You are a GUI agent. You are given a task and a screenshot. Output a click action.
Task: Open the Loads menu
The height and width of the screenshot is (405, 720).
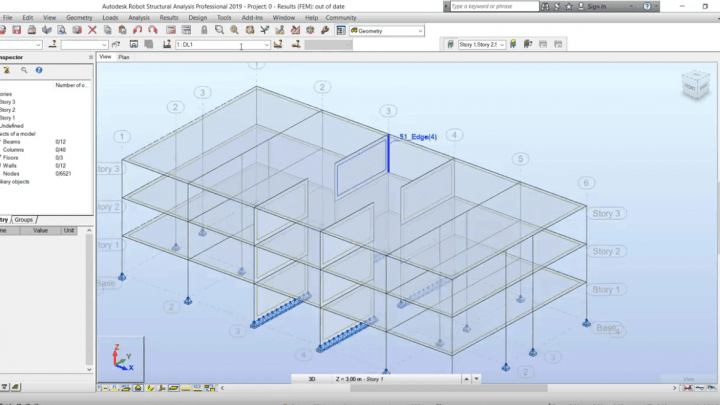pos(110,17)
